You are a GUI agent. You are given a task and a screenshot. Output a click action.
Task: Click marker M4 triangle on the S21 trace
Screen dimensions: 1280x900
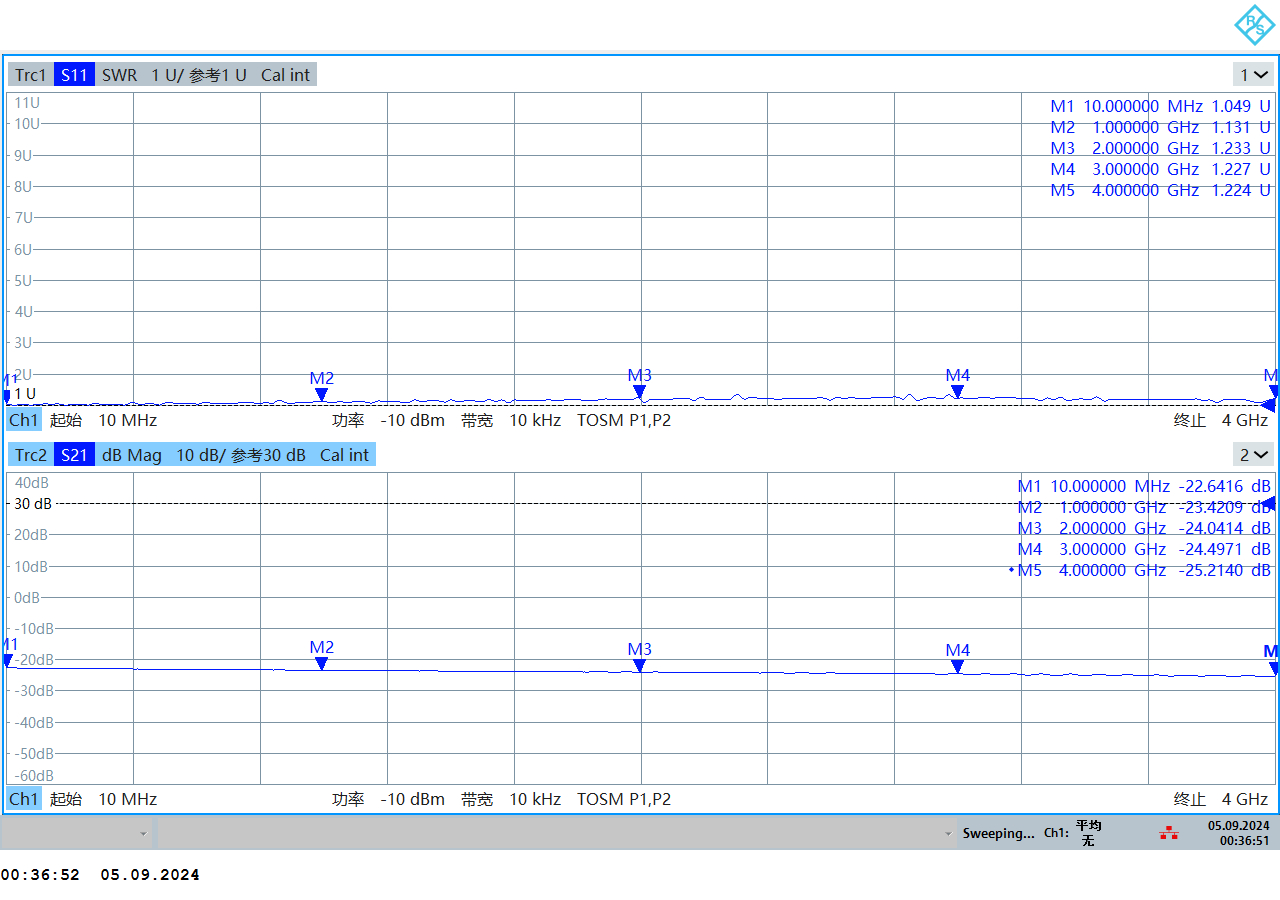pyautogui.click(x=957, y=667)
